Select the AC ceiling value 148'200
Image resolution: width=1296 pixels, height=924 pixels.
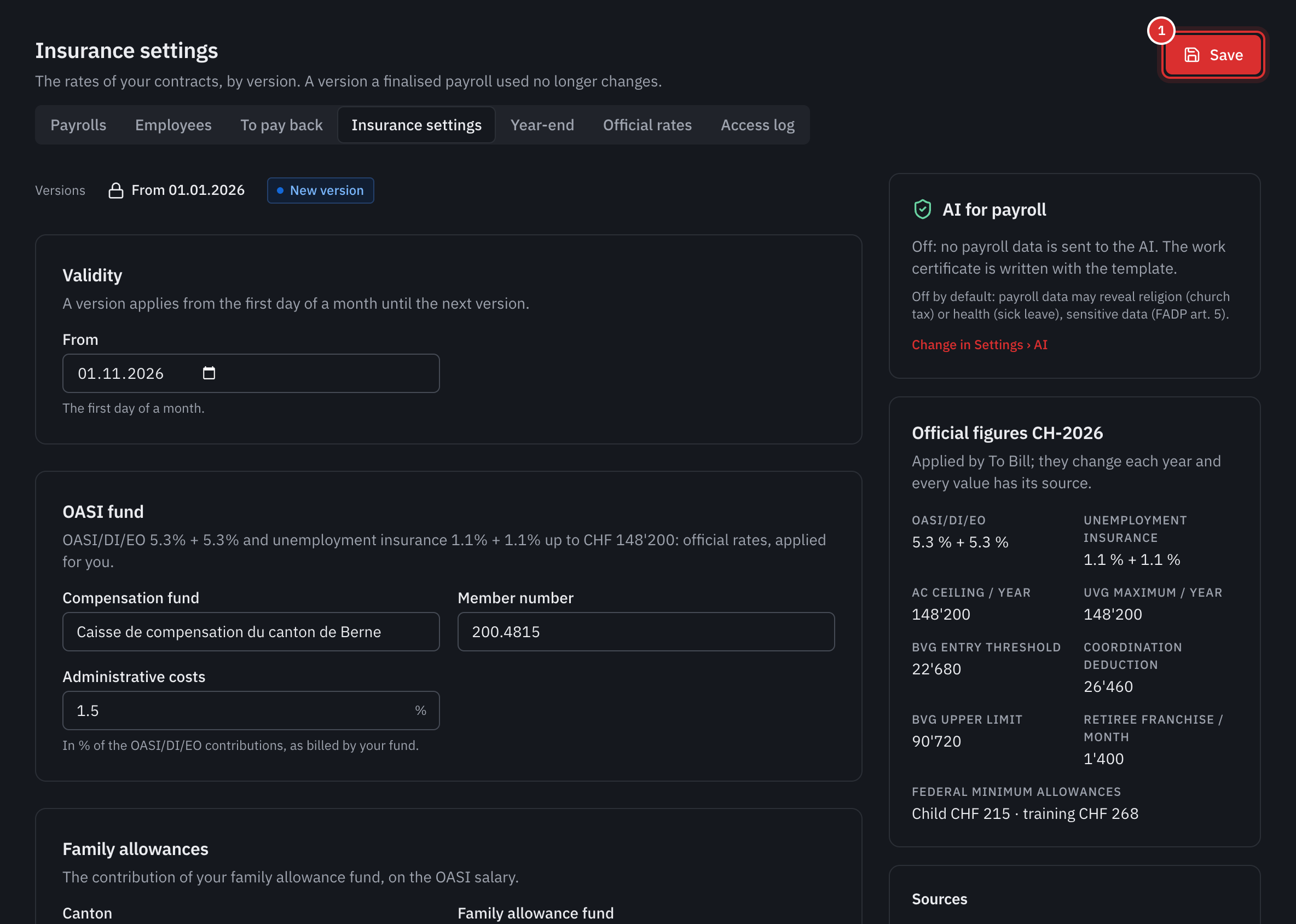pos(941,615)
